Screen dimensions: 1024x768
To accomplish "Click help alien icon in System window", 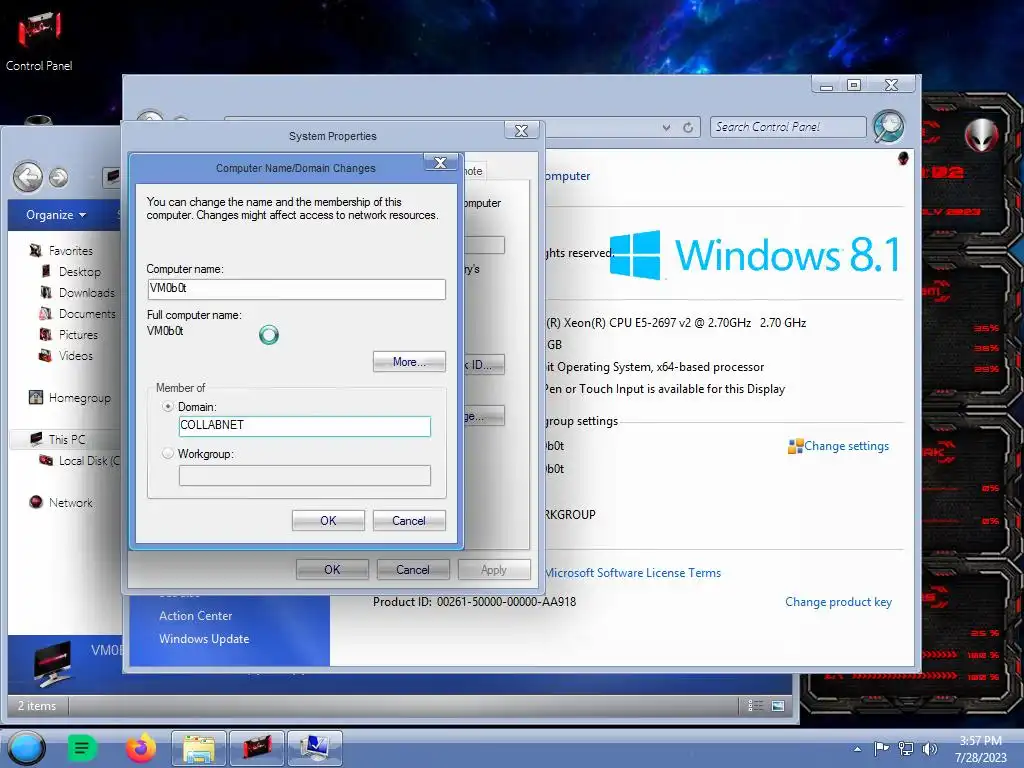I will tap(903, 157).
